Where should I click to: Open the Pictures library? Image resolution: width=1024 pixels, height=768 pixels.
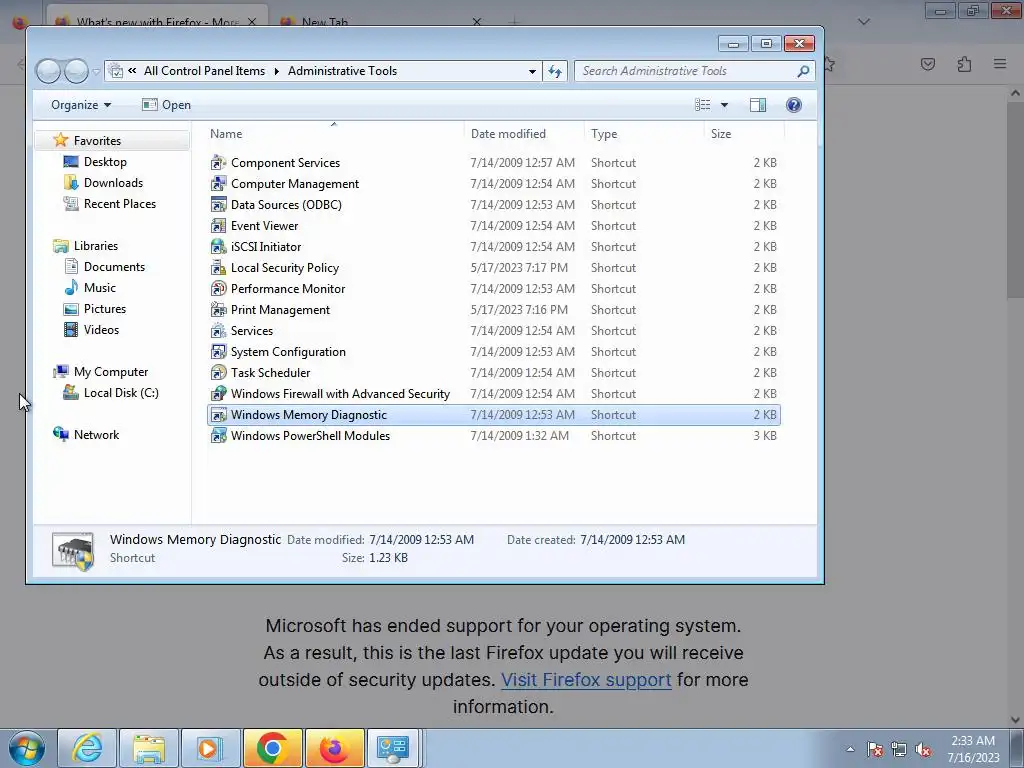(x=104, y=308)
